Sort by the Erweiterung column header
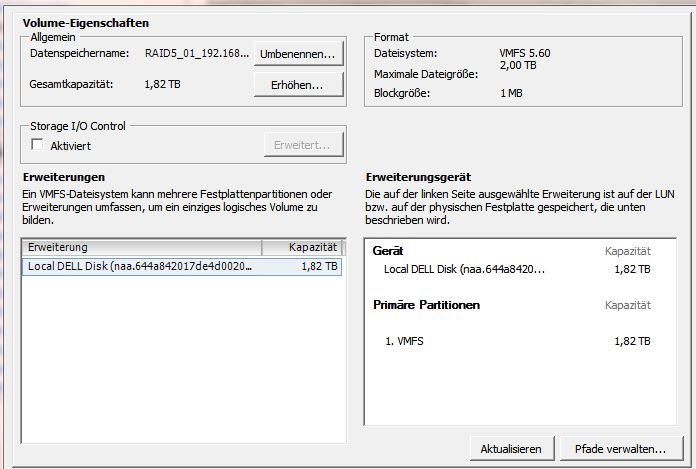Viewport: 696px width, 469px height. click(x=141, y=247)
